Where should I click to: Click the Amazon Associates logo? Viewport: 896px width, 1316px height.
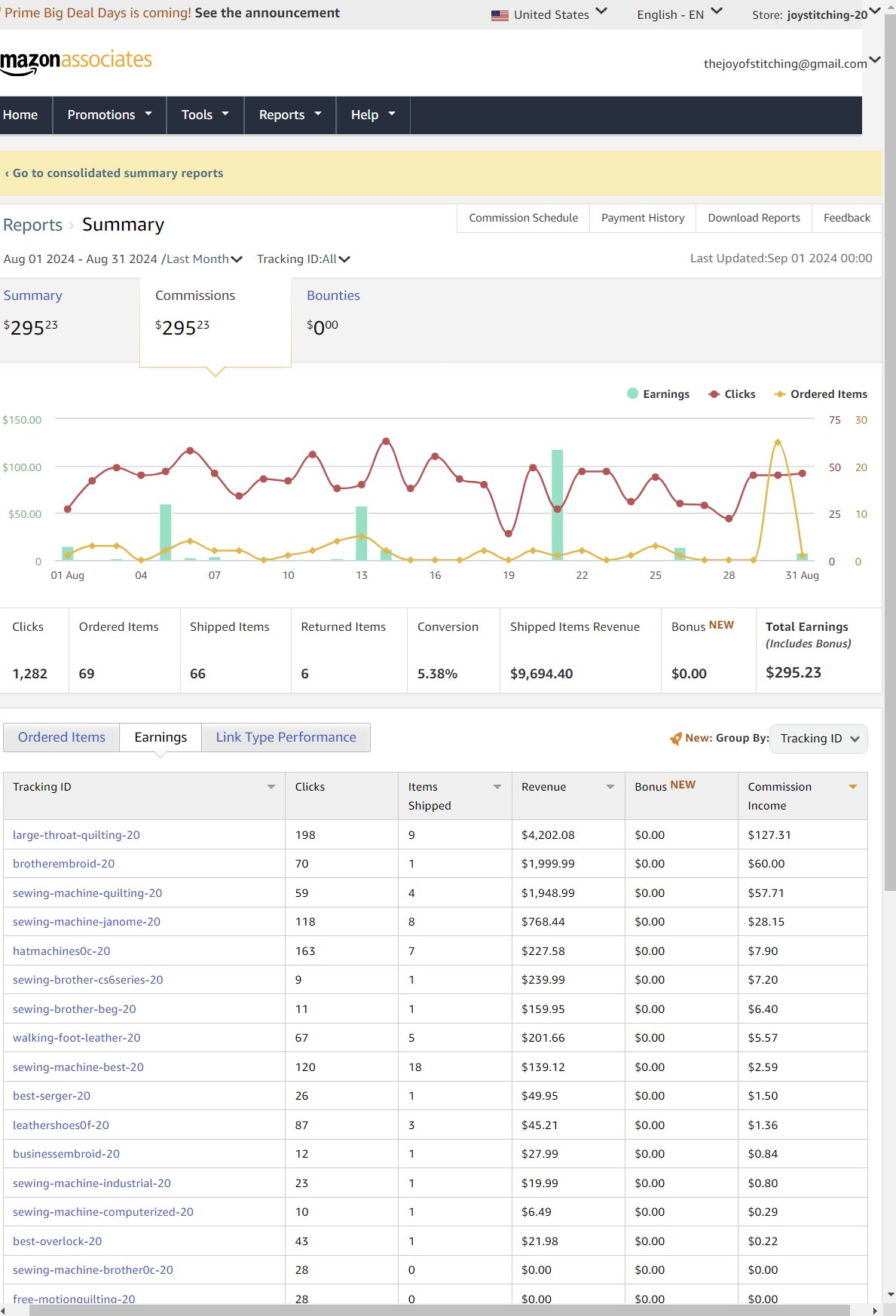[75, 62]
